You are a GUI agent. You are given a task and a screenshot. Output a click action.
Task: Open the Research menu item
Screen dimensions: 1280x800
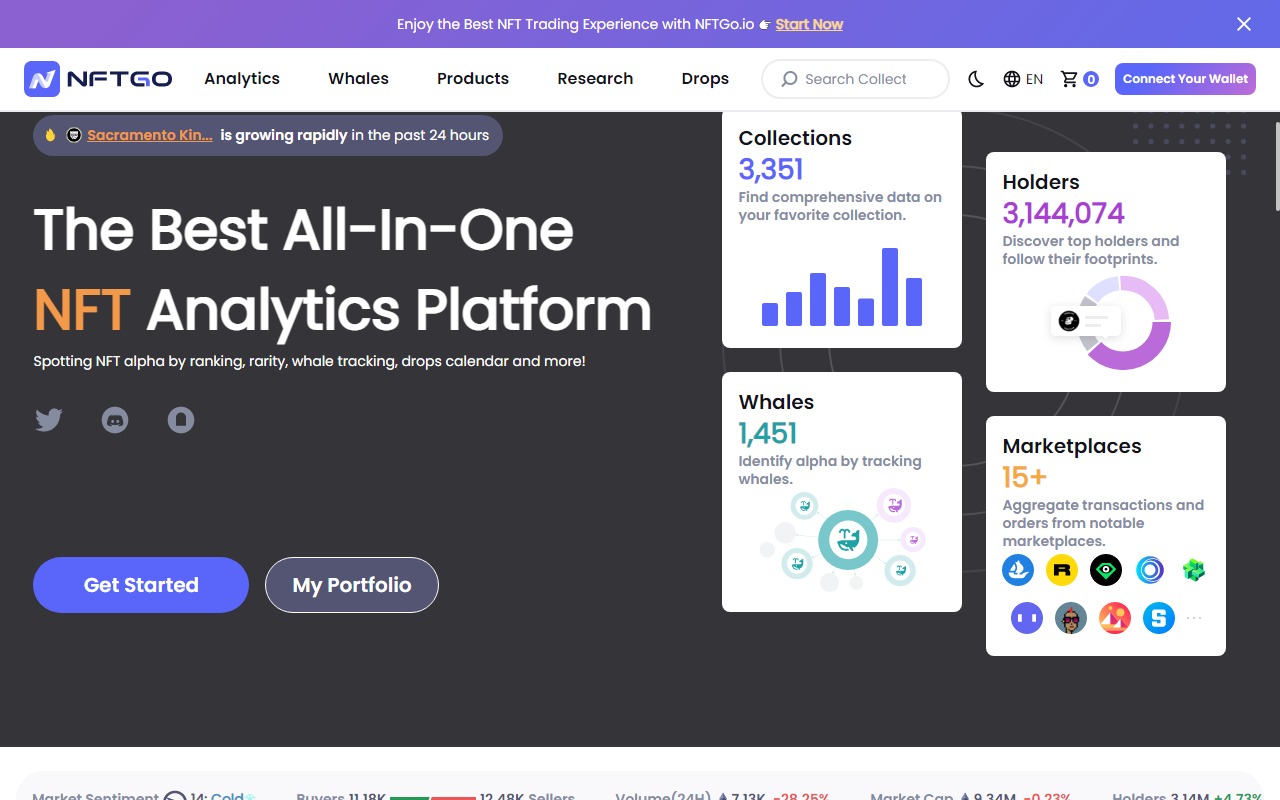point(595,78)
